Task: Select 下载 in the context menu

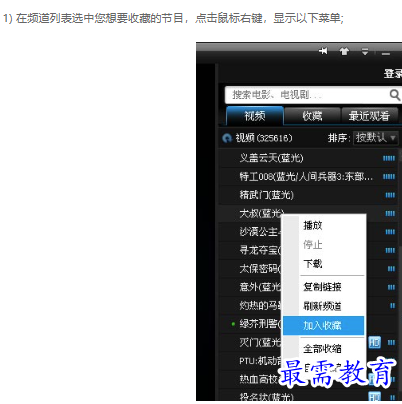Action: pyautogui.click(x=313, y=264)
